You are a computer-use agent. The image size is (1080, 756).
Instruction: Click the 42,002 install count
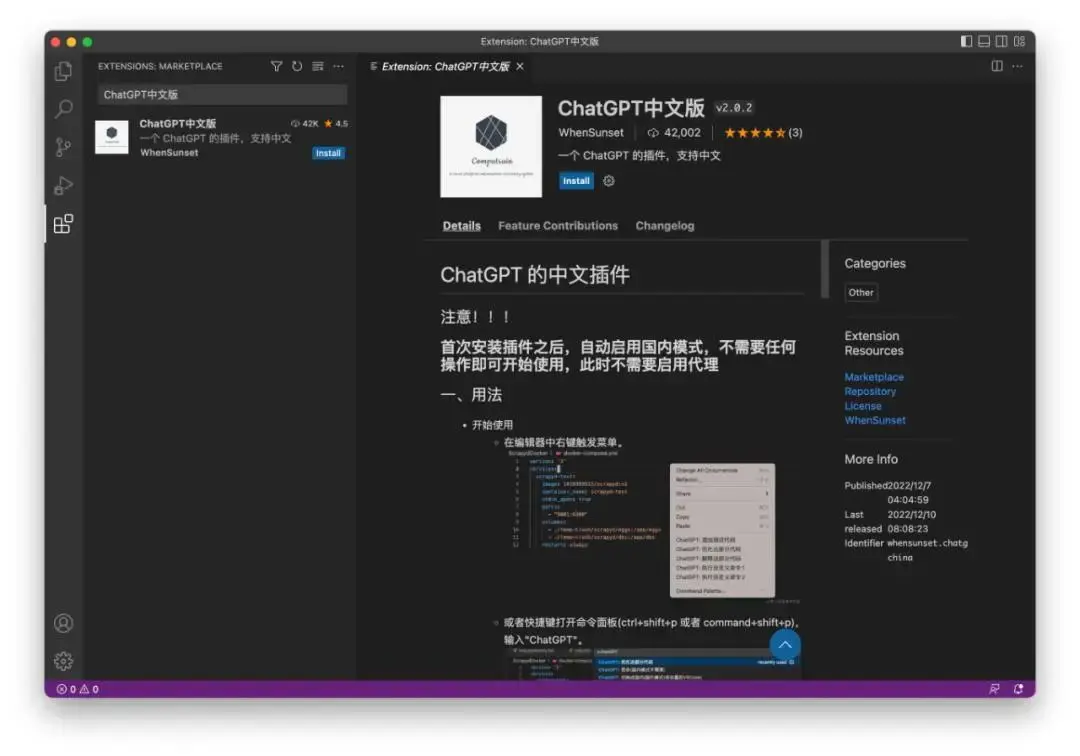tap(674, 133)
